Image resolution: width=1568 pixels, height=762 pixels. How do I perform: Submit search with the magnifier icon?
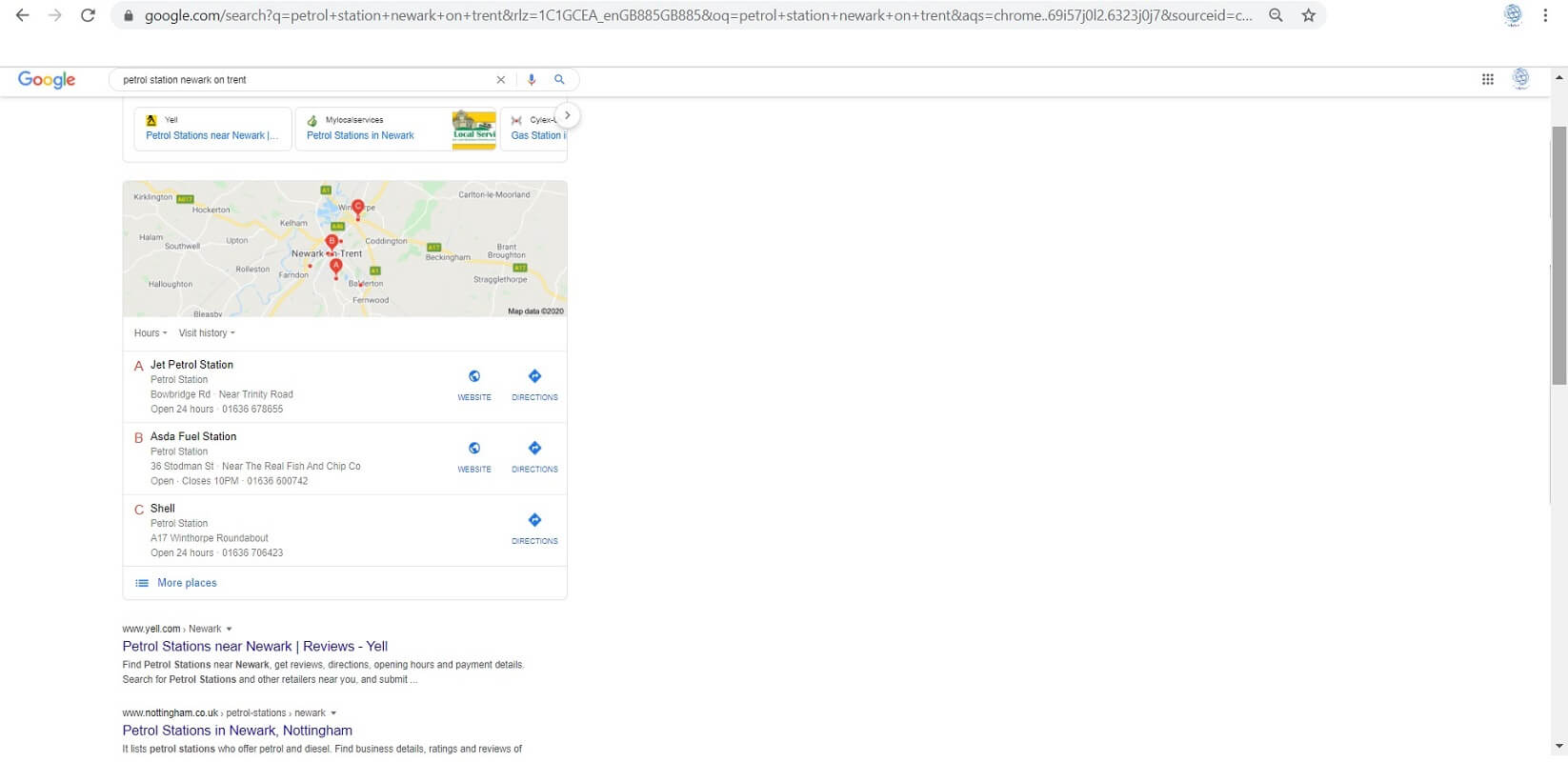(x=559, y=80)
